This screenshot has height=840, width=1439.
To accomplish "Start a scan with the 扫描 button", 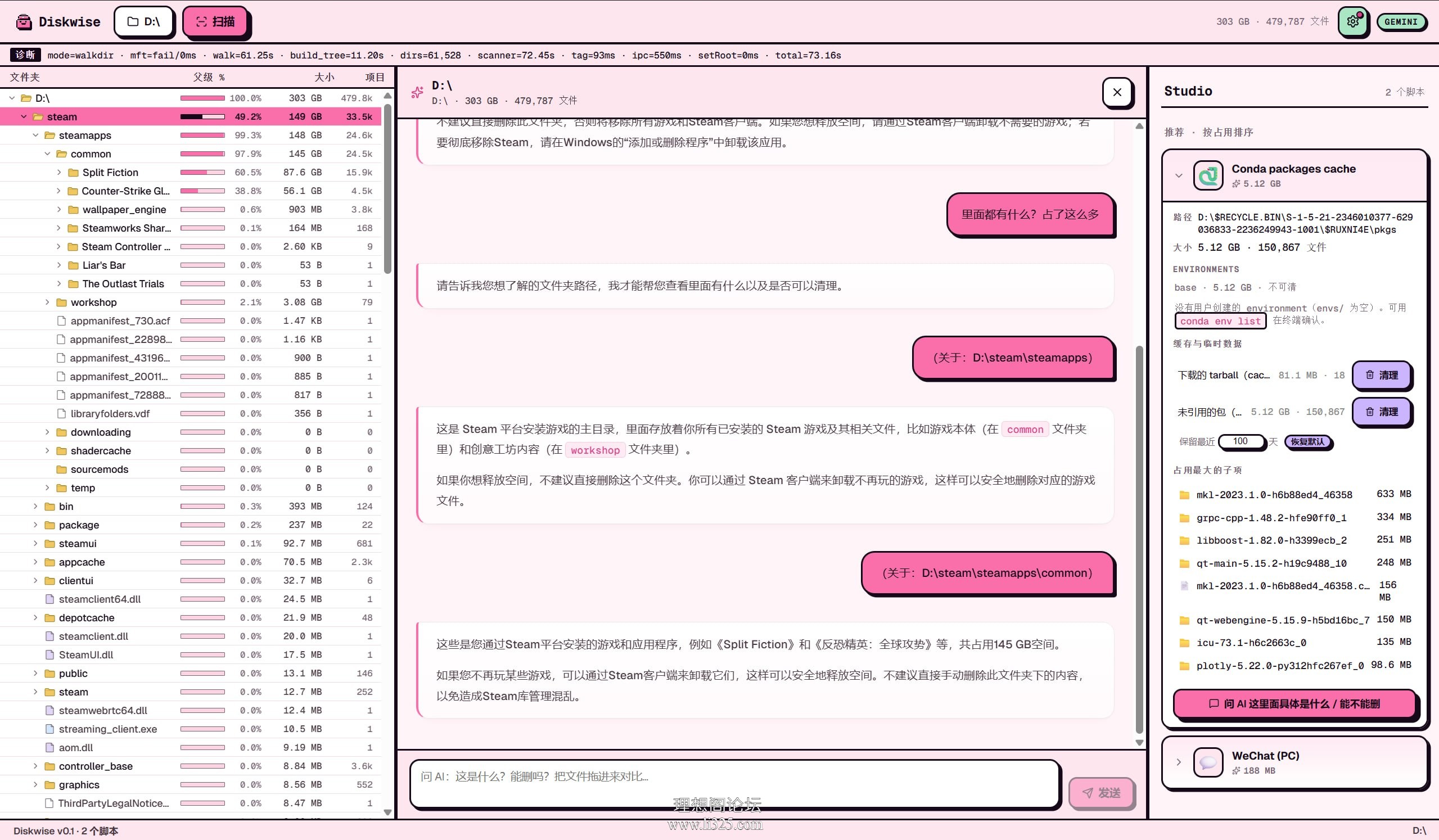I will click(x=215, y=22).
